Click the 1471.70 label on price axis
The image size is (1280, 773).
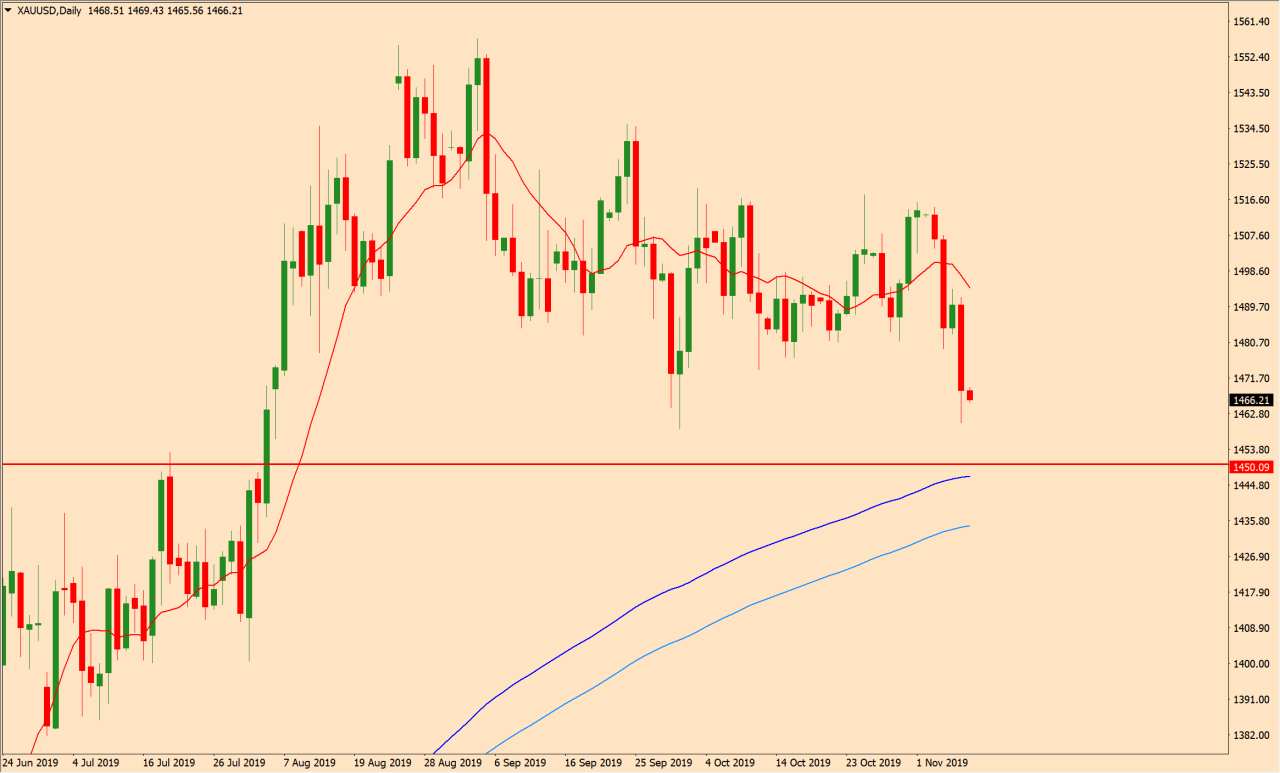coord(1251,378)
